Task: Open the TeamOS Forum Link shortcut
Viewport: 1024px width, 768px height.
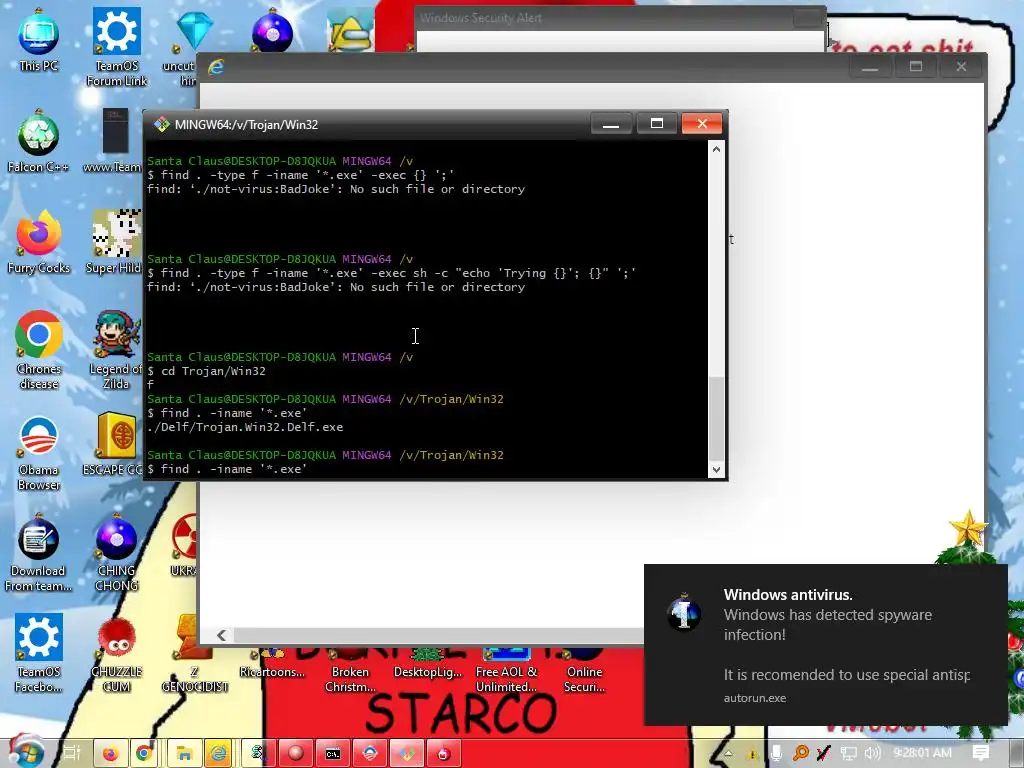Action: 117,47
